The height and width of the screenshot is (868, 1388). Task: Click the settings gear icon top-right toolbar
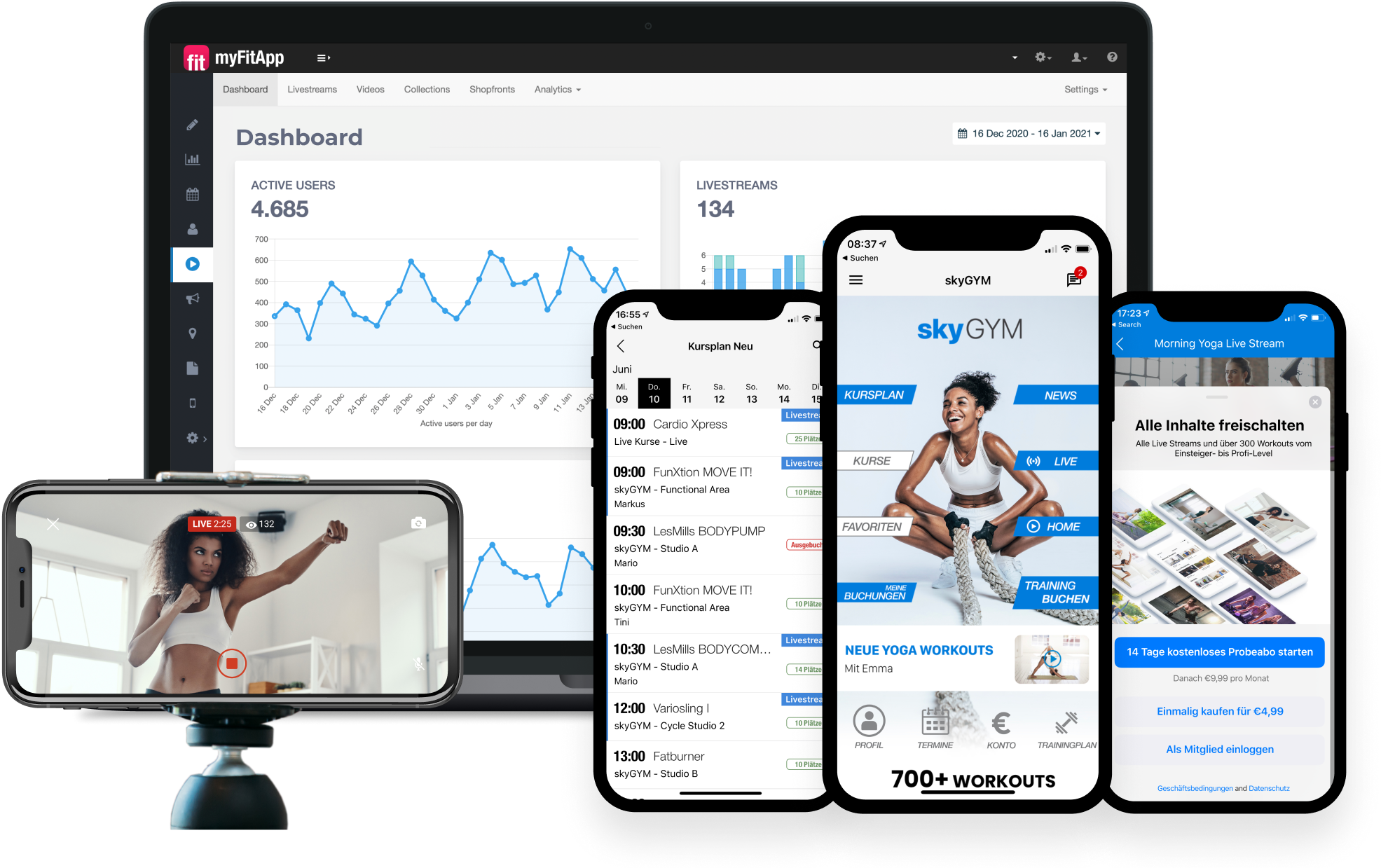point(1040,57)
